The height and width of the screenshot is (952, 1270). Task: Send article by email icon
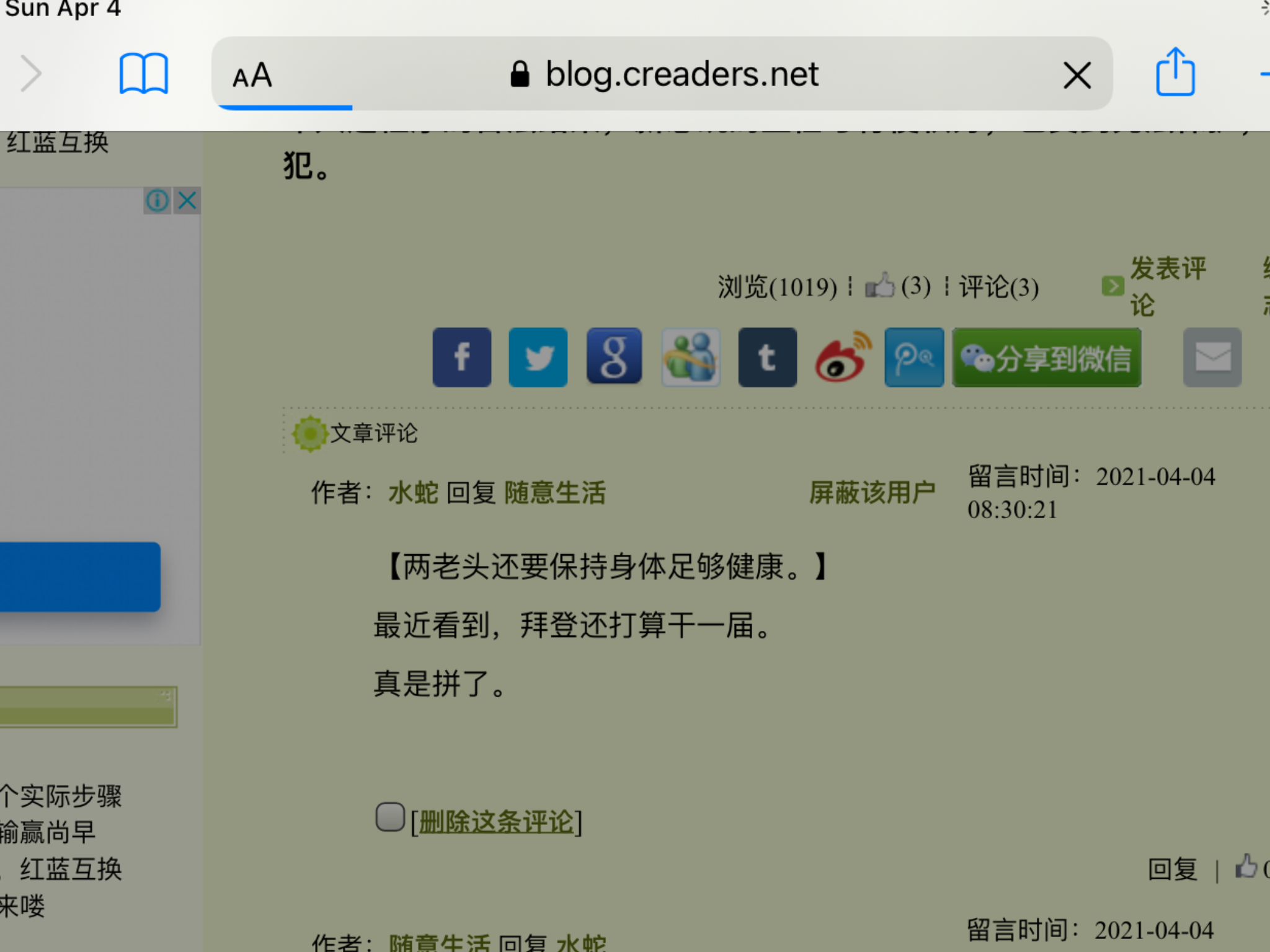1212,358
